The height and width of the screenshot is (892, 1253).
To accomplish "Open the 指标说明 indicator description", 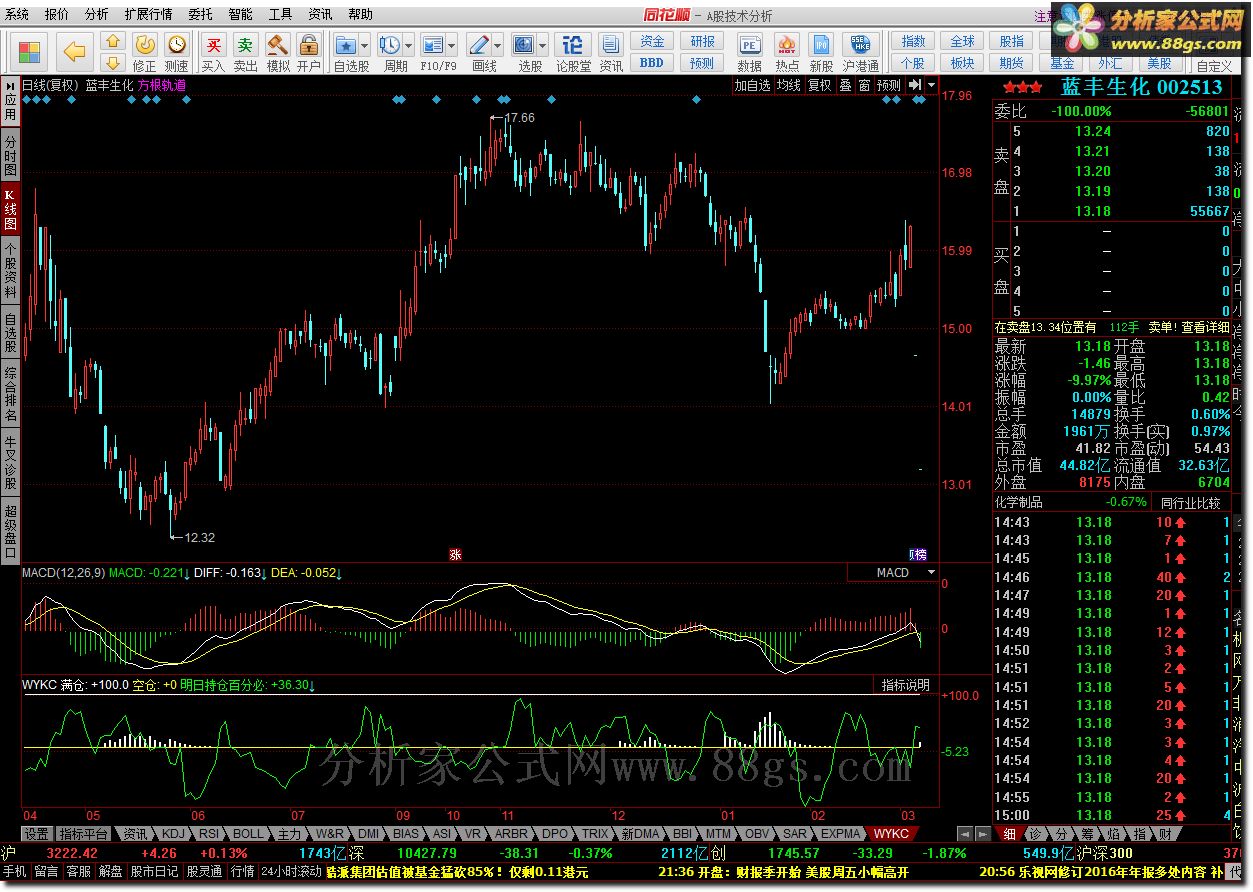I will pos(905,685).
